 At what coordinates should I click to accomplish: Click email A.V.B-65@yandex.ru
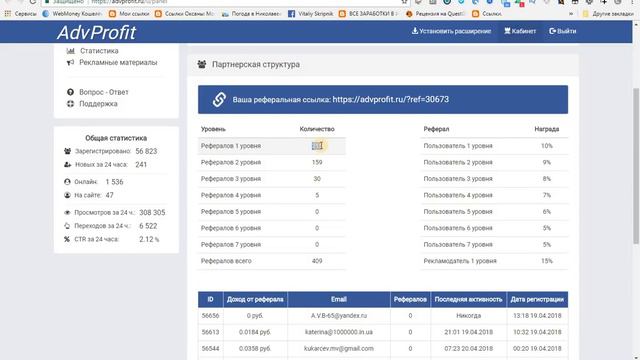click(339, 316)
